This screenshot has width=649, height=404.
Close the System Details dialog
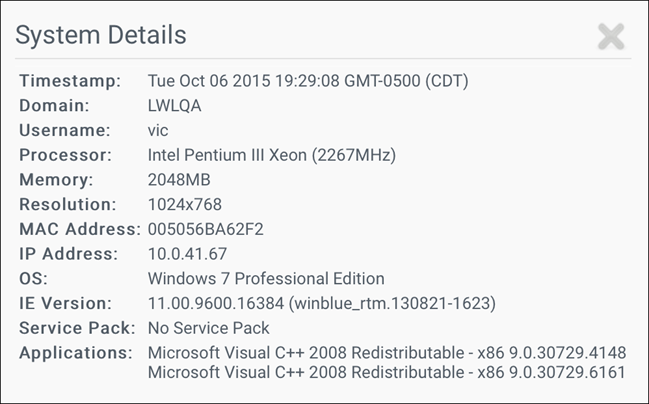pos(610,38)
